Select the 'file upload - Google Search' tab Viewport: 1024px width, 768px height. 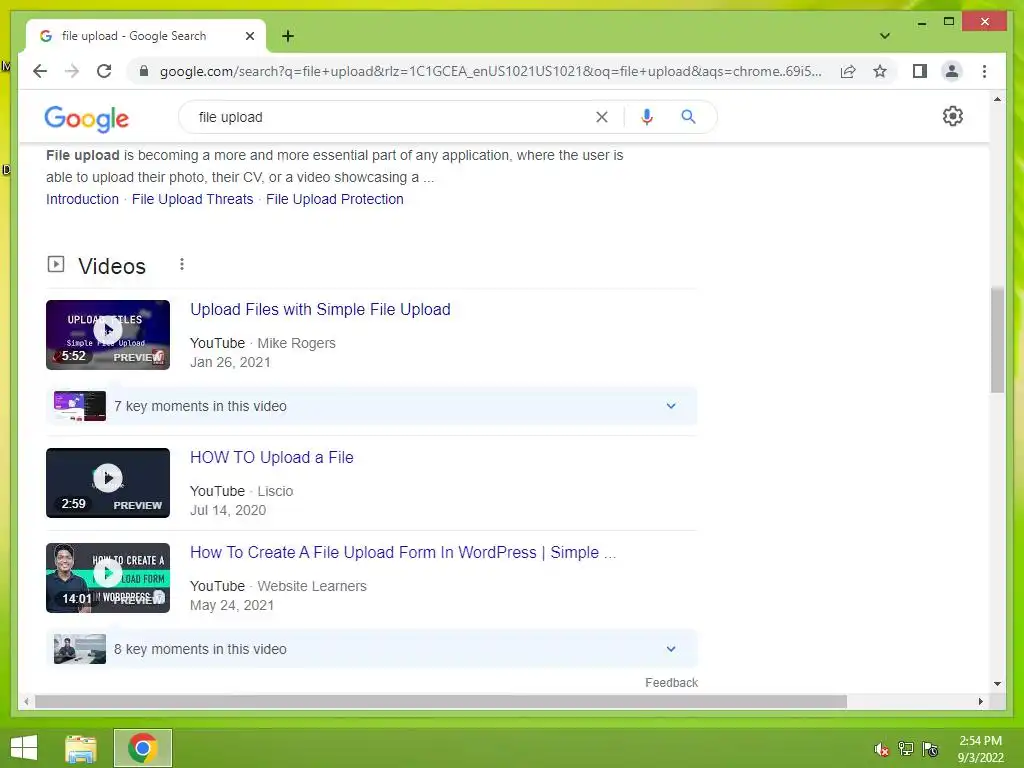(x=146, y=36)
